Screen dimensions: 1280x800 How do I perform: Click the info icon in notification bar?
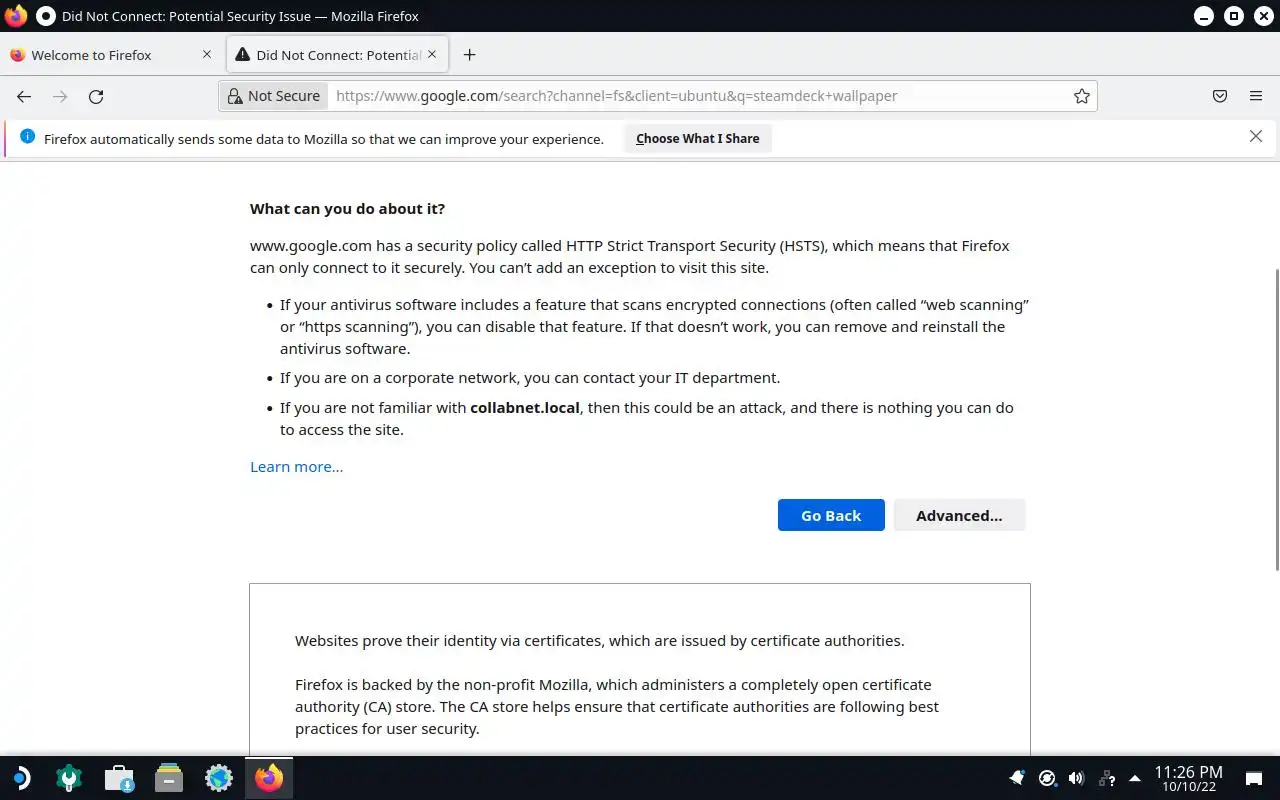27,137
